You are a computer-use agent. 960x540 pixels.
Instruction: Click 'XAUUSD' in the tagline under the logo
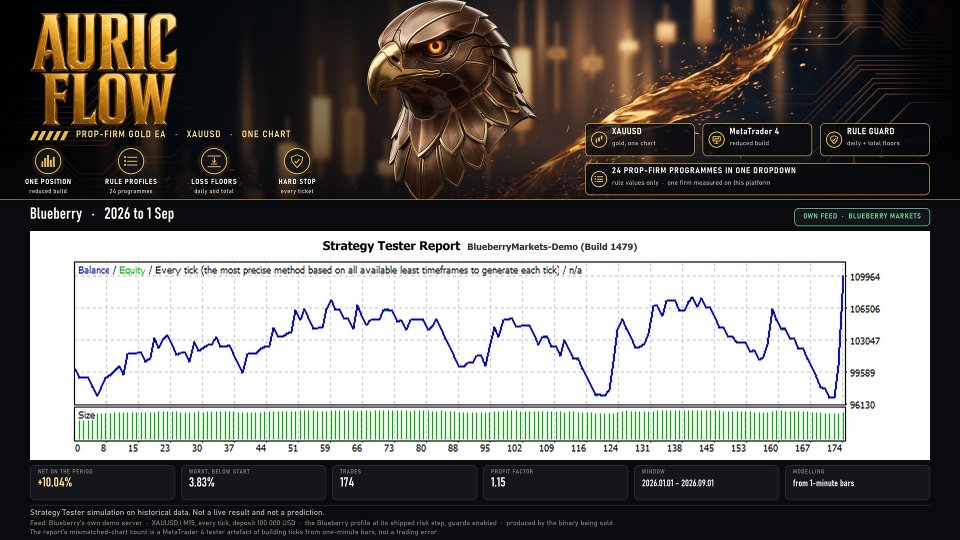pos(203,134)
